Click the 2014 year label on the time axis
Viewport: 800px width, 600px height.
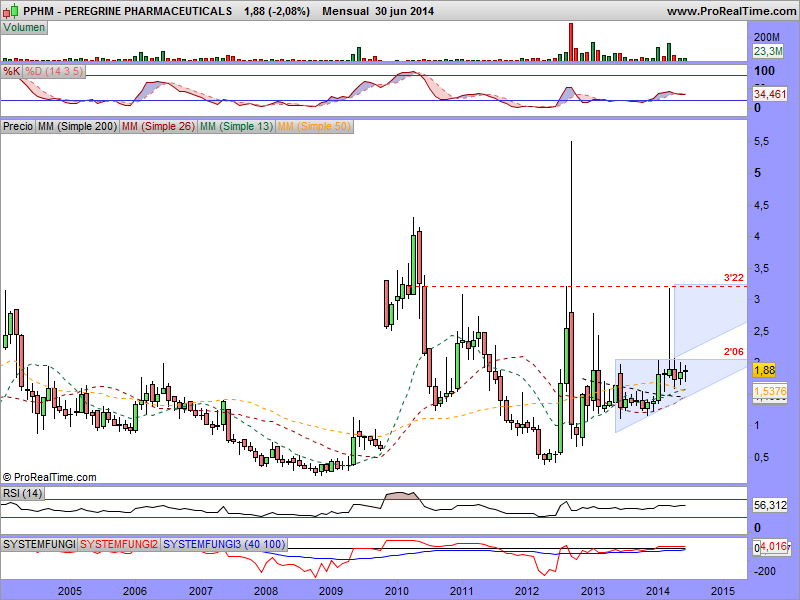pos(658,591)
